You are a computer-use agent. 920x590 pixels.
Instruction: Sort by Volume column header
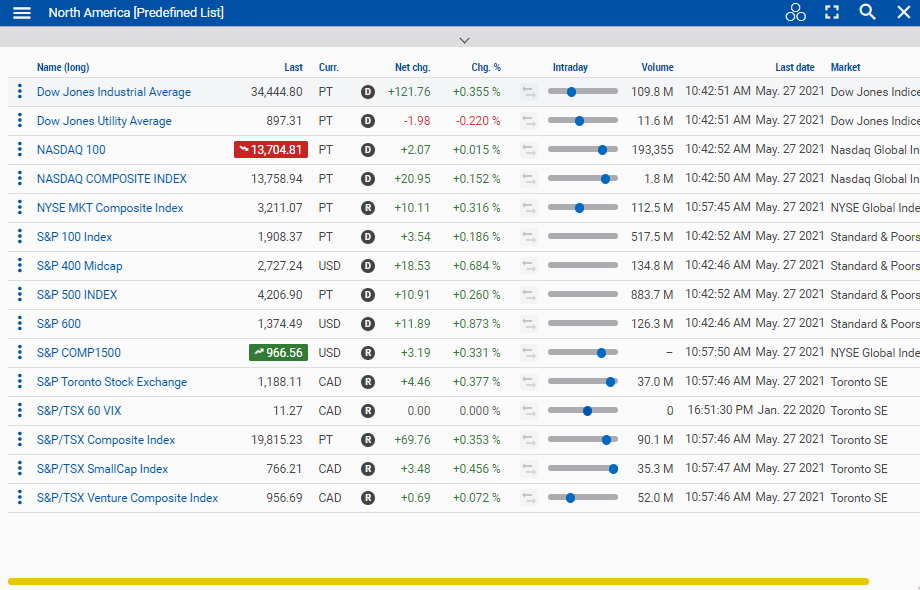[x=657, y=67]
